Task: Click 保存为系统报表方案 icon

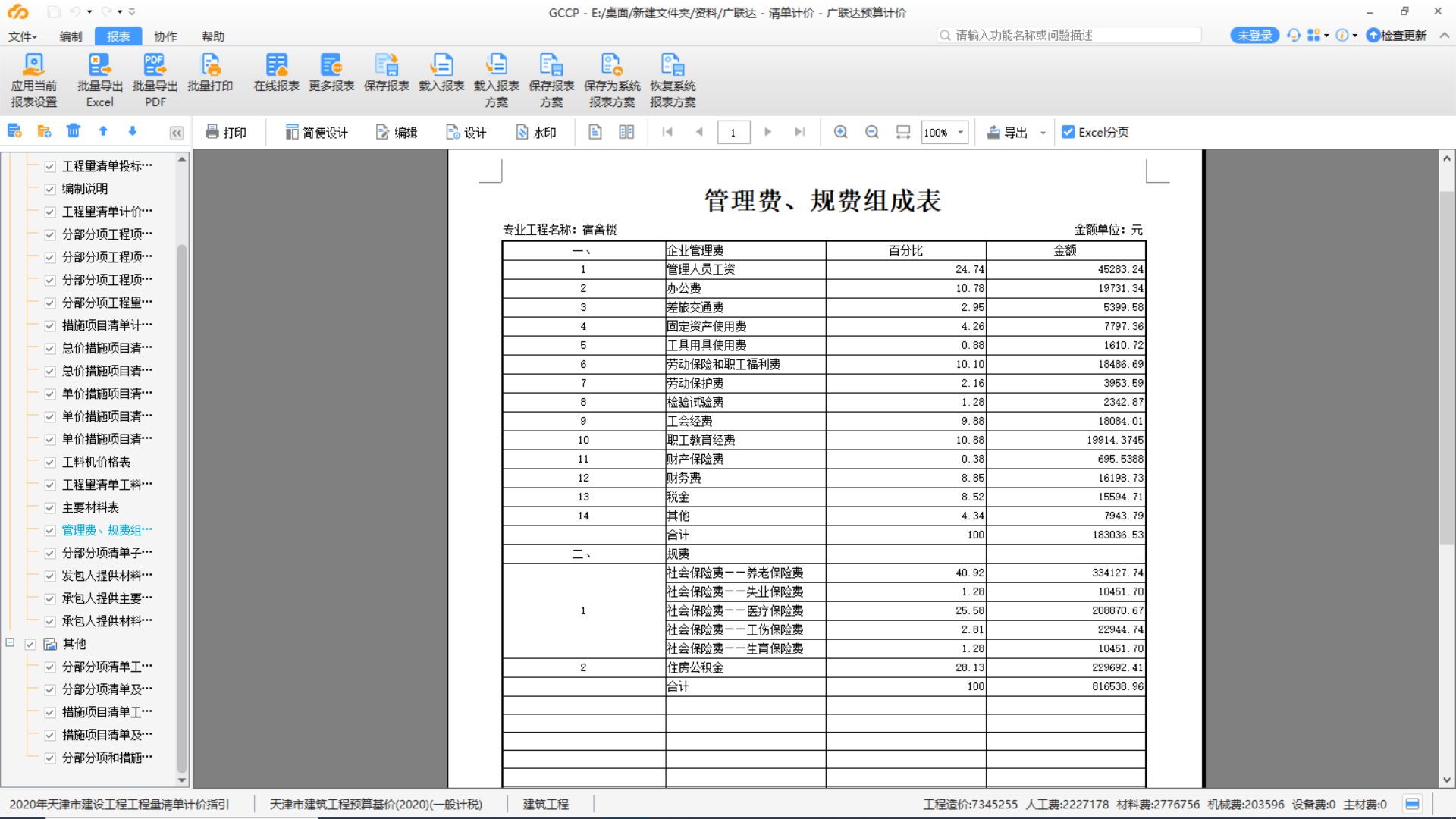Action: point(612,80)
